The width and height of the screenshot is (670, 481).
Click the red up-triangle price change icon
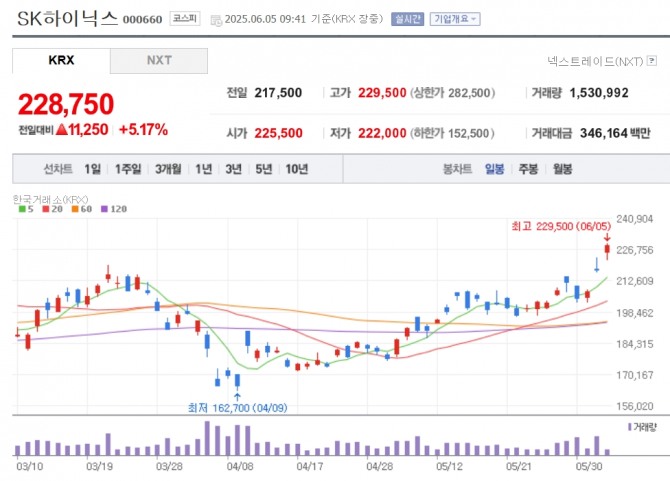click(62, 130)
